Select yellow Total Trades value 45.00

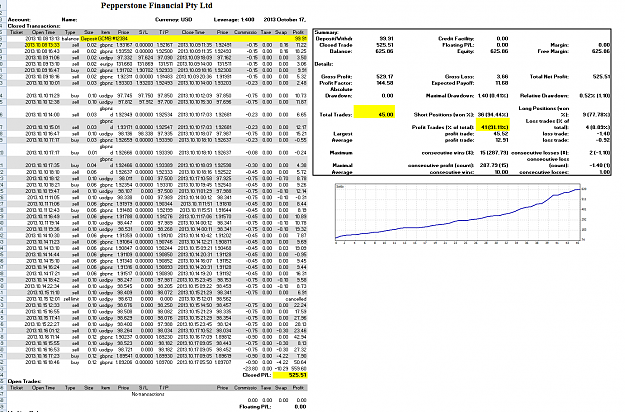click(x=374, y=112)
